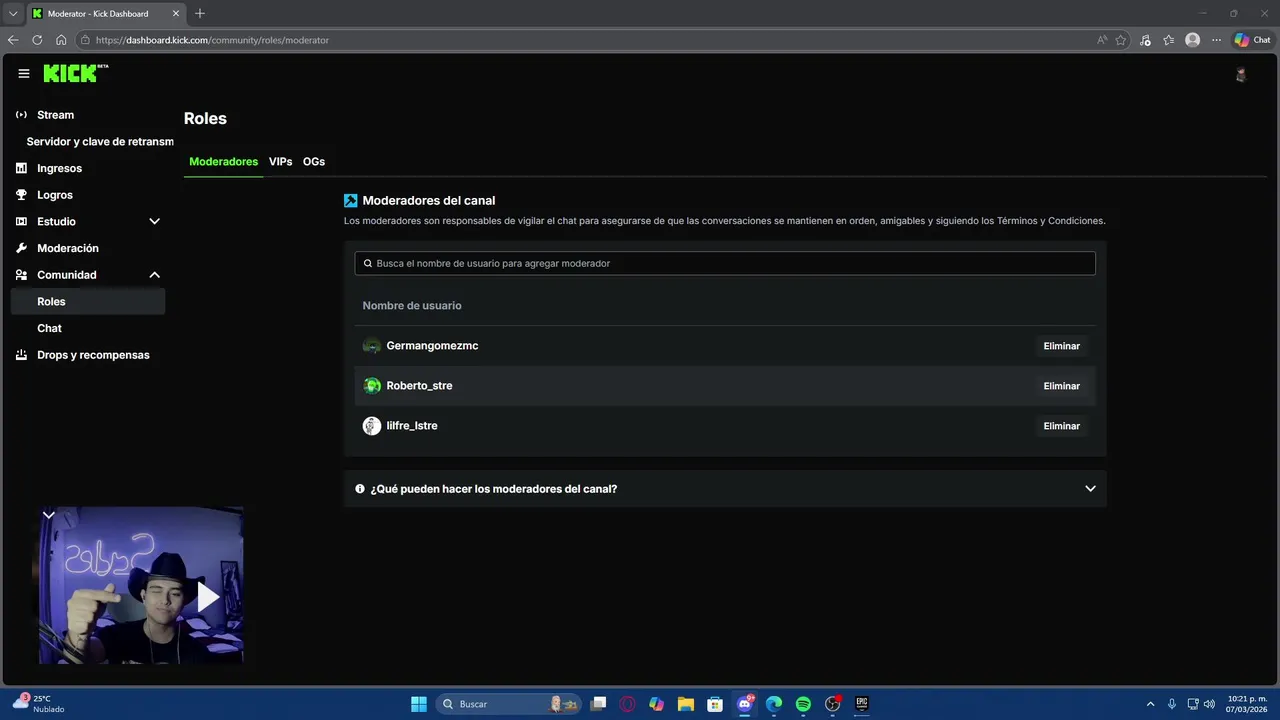Click the username Roberto_stre
The width and height of the screenshot is (1280, 720).
419,386
